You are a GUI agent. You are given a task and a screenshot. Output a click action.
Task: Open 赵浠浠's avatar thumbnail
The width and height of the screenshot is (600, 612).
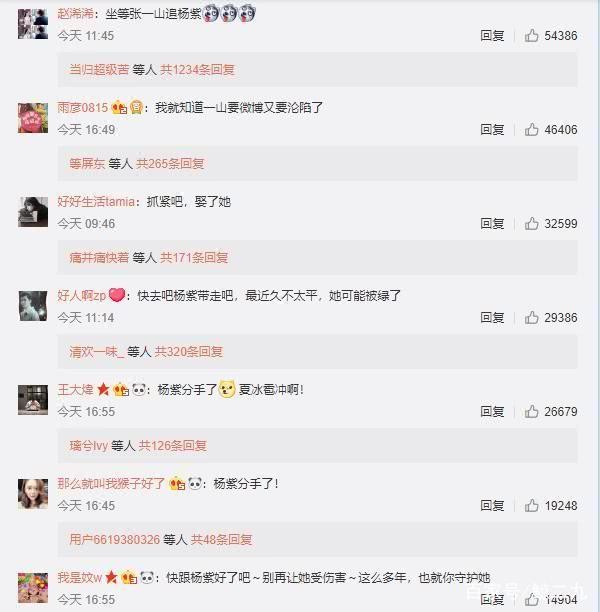pos(33,24)
